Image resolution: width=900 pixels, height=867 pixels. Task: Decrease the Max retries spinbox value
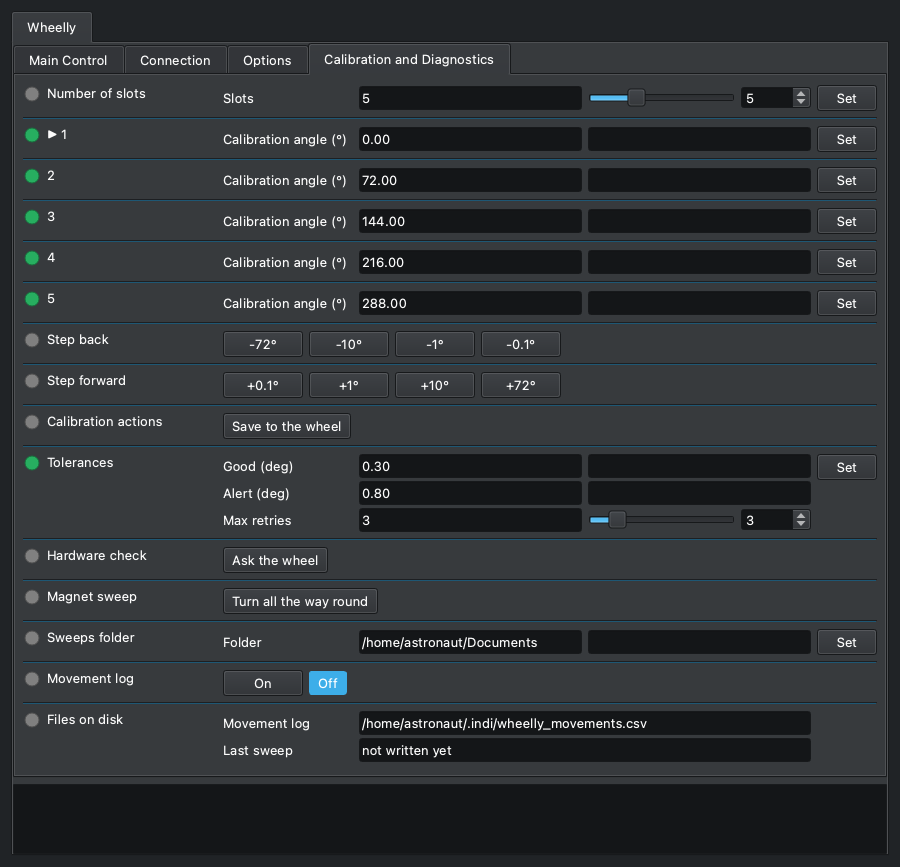(801, 524)
